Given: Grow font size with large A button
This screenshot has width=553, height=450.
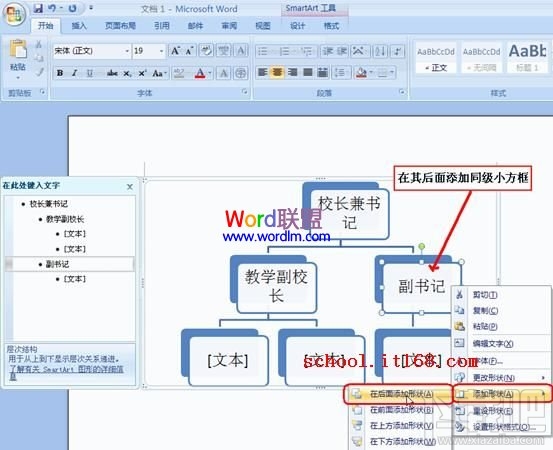Looking at the screenshot, I should click(175, 51).
